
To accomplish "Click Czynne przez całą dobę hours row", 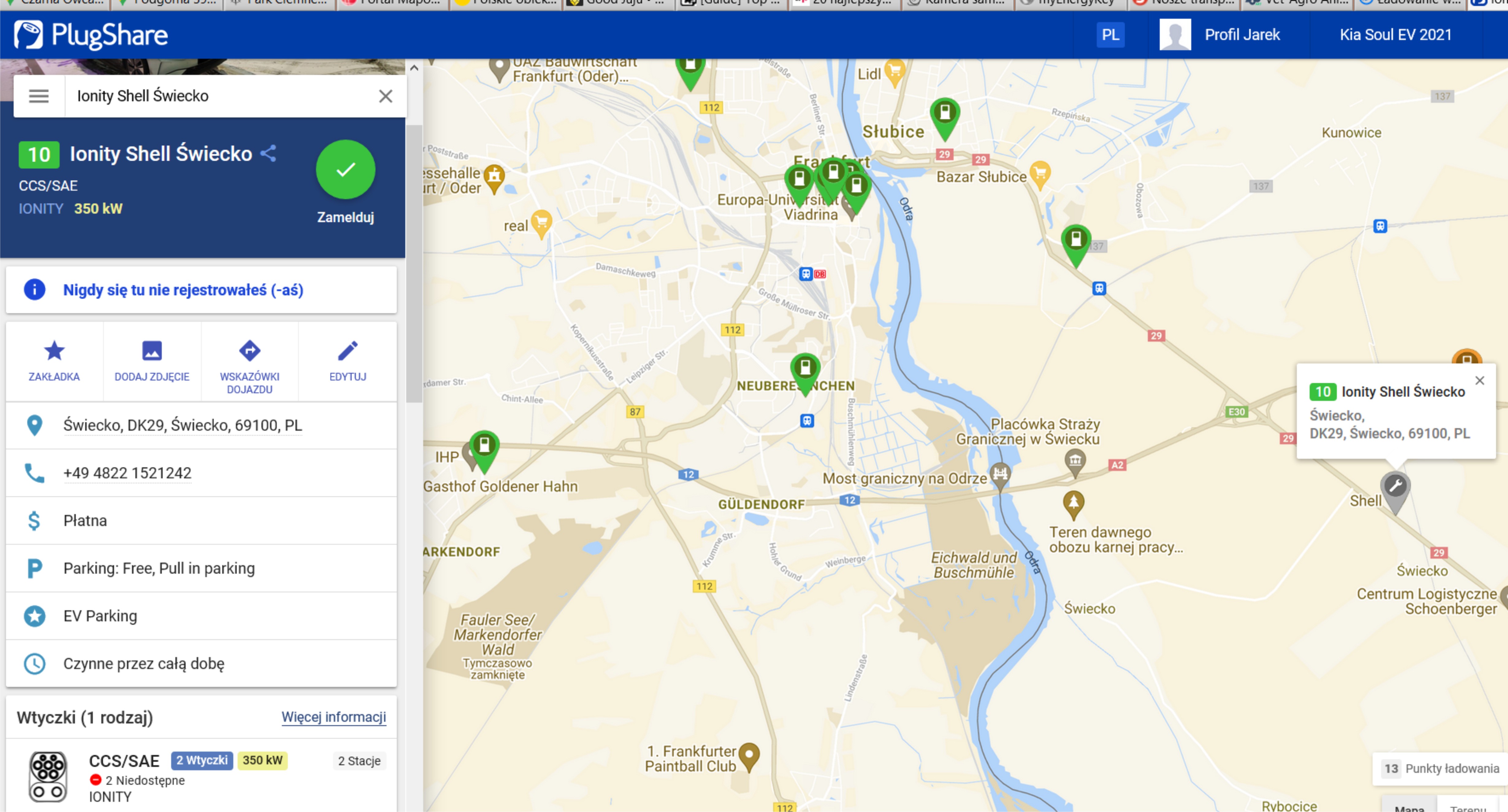I will pyautogui.click(x=201, y=664).
